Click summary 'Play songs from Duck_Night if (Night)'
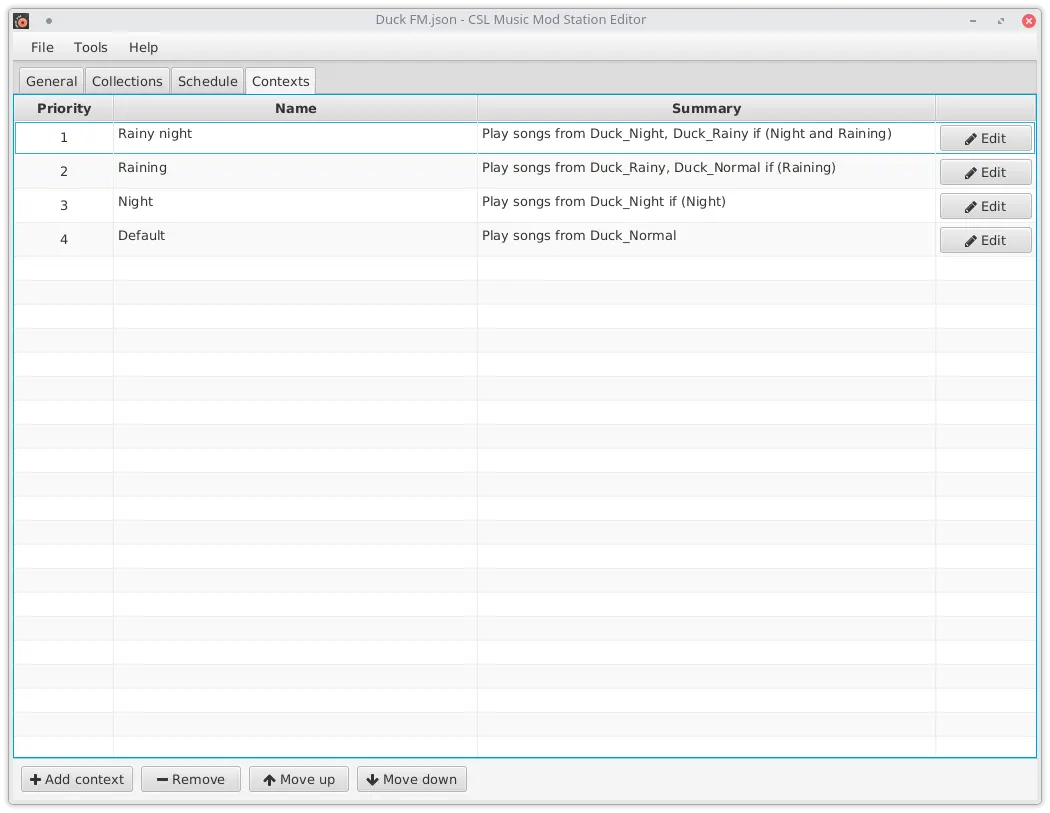 pyautogui.click(x=603, y=202)
